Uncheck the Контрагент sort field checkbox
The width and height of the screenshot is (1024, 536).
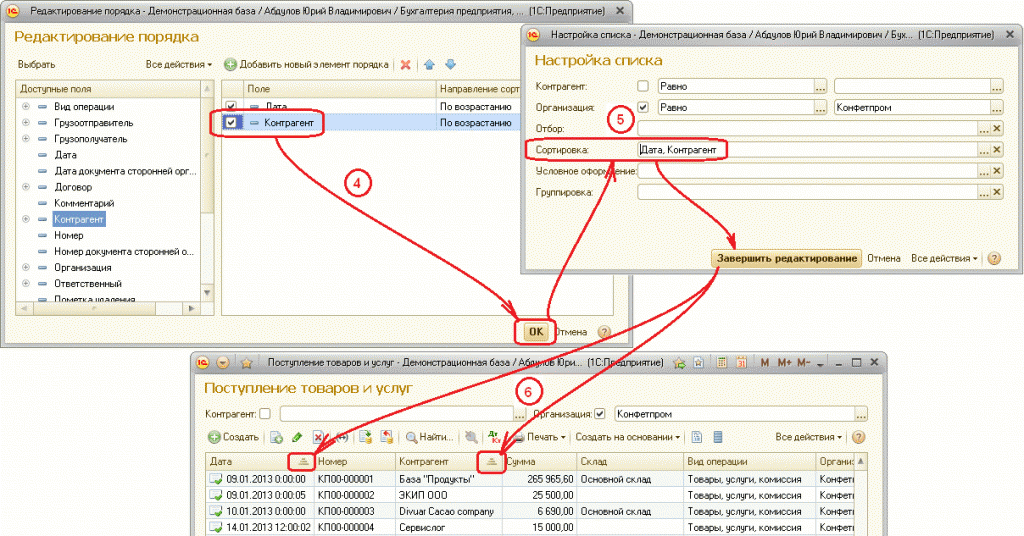232,123
